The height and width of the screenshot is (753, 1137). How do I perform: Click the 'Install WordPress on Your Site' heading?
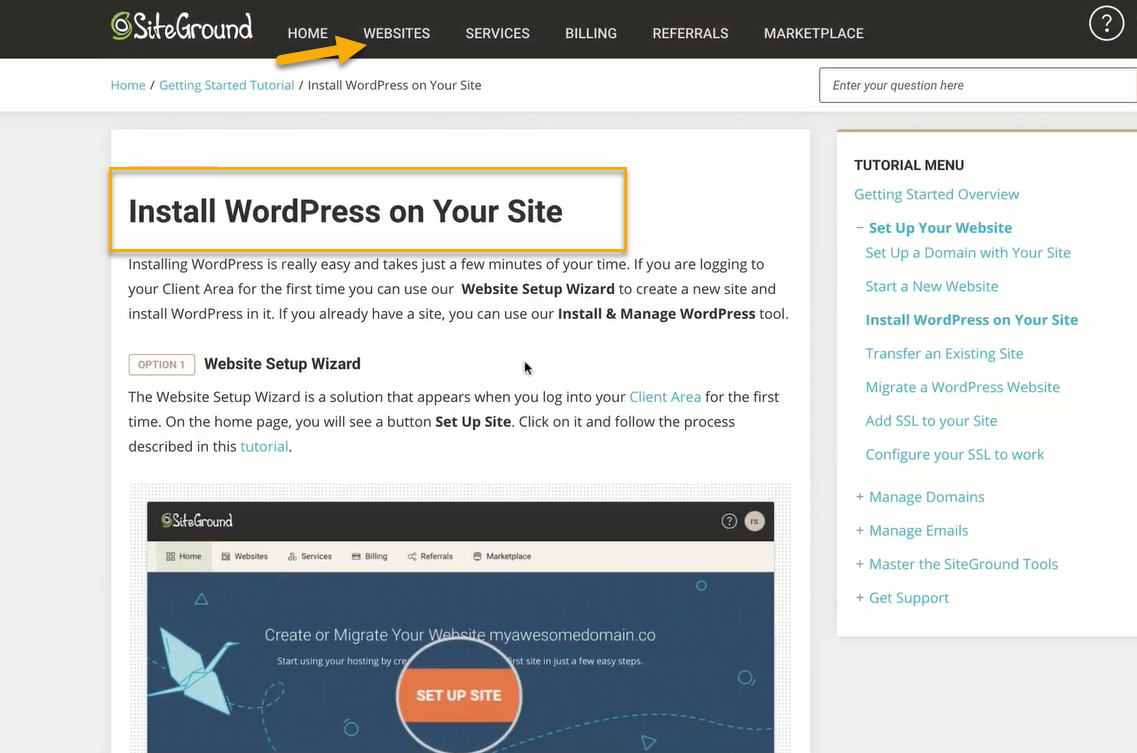pos(345,212)
